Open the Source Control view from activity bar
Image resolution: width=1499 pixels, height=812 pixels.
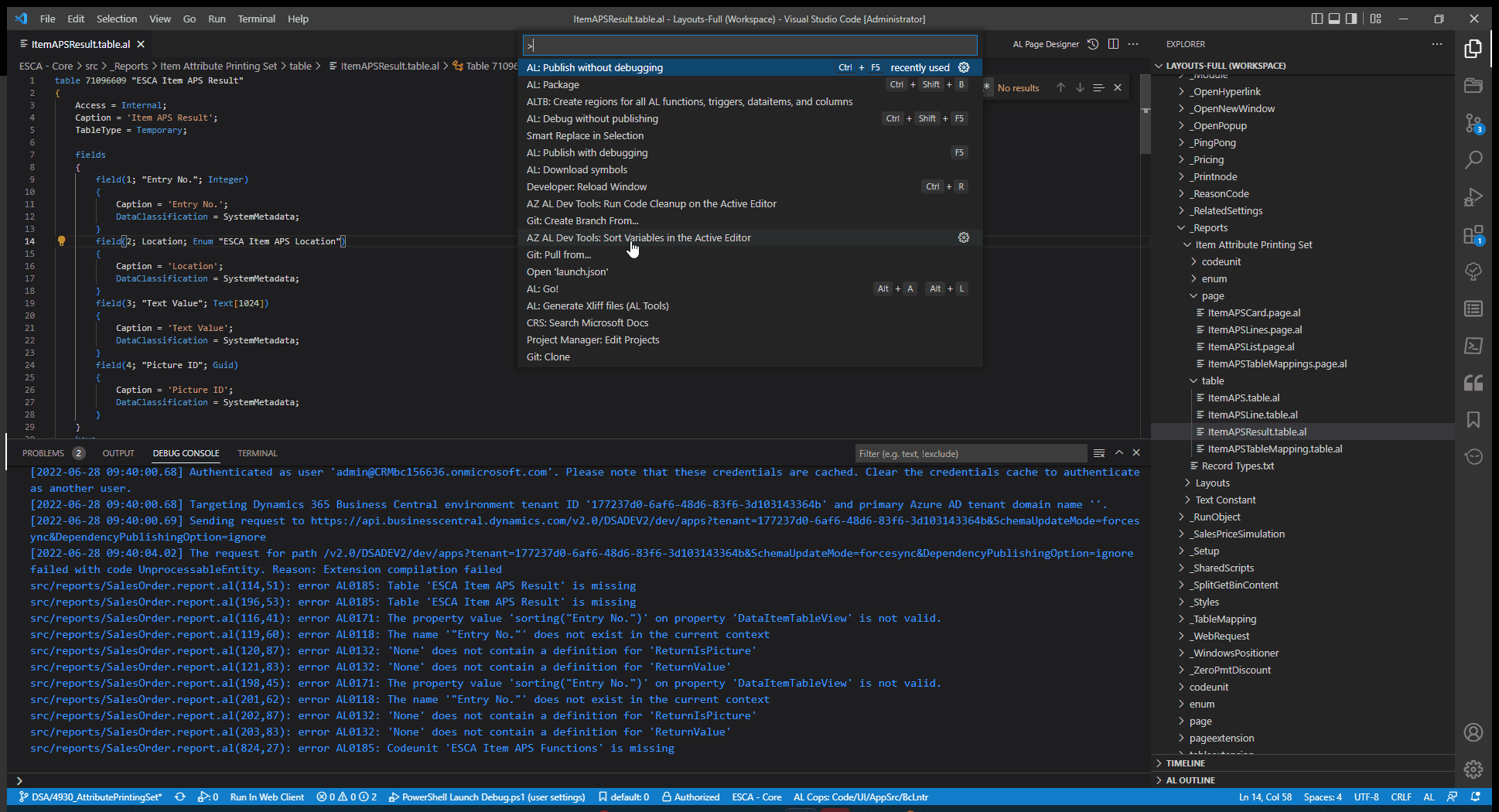tap(1473, 123)
